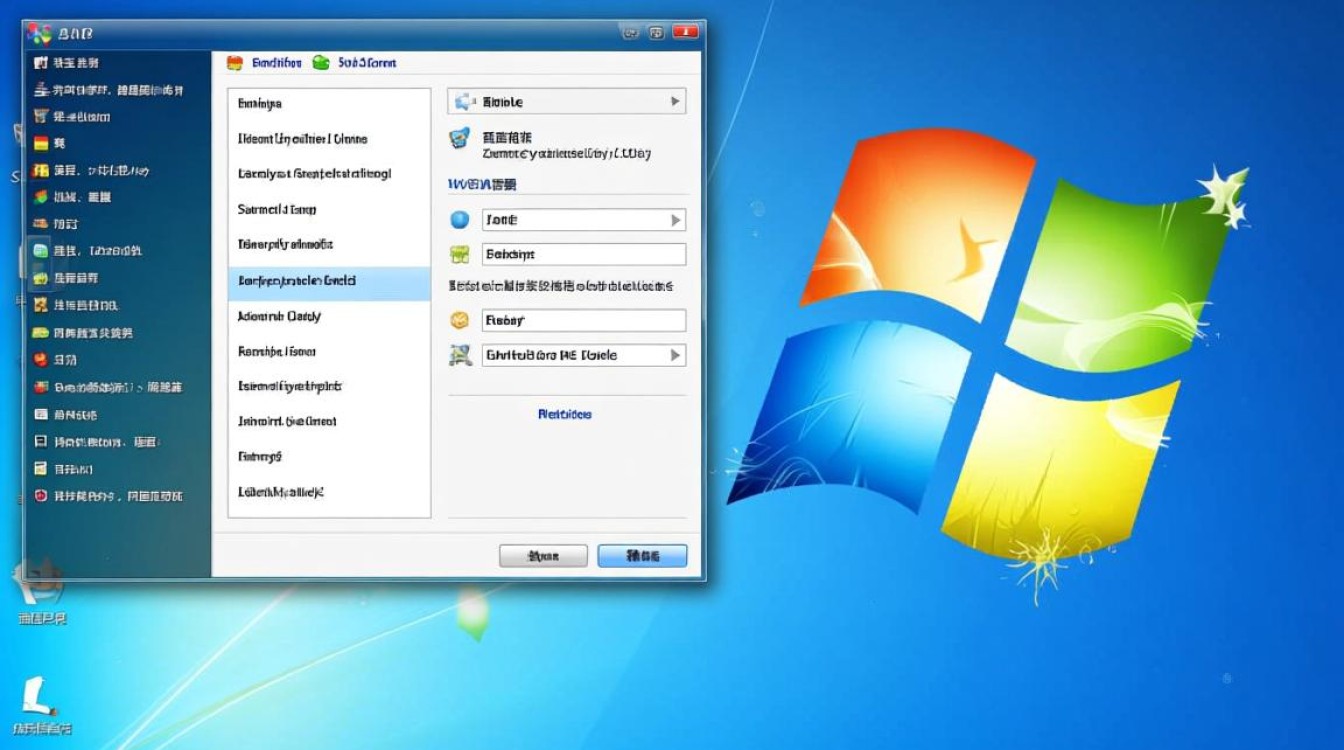Click the blue link below the dropdowns
The width and height of the screenshot is (1344, 750).
click(565, 414)
